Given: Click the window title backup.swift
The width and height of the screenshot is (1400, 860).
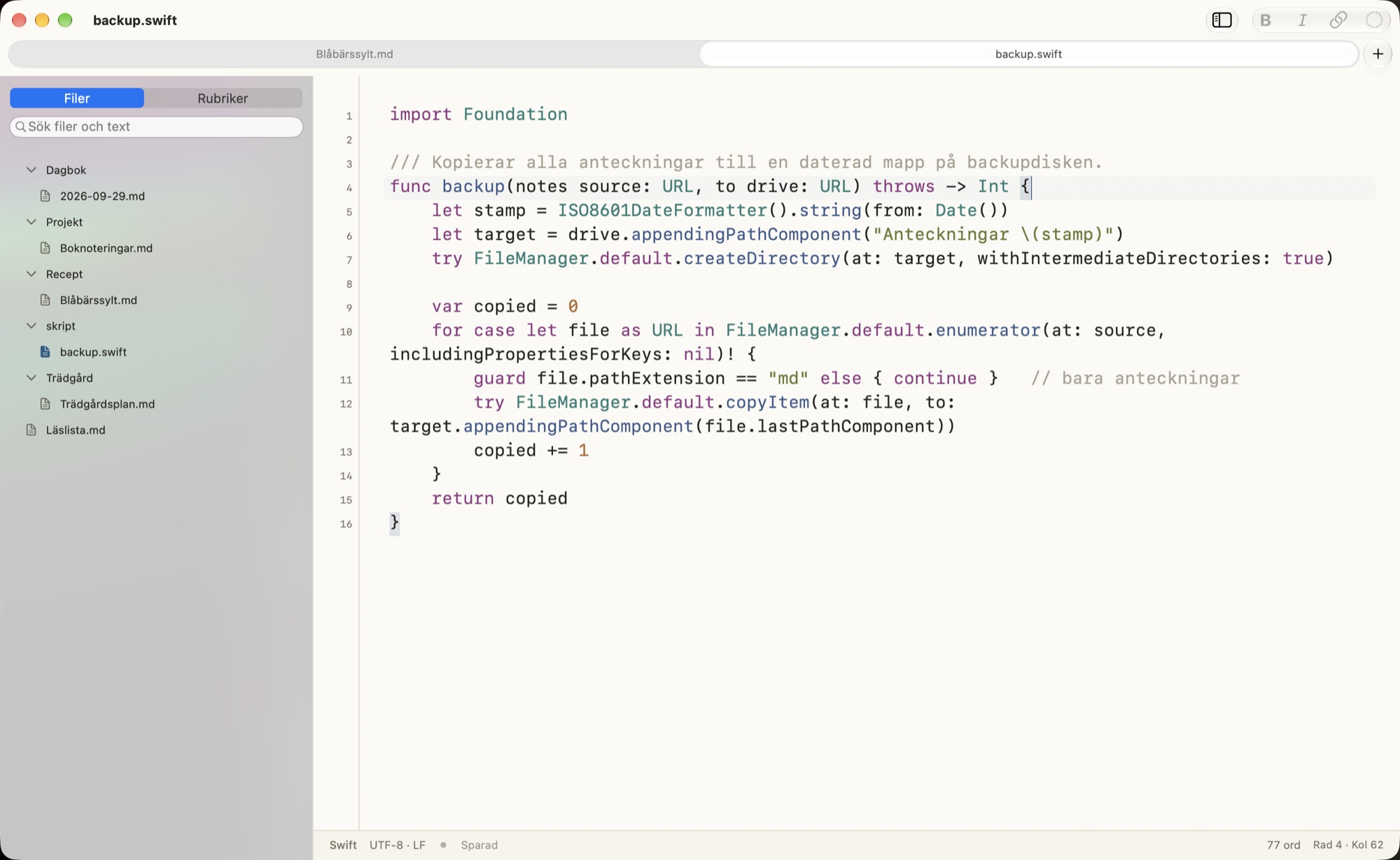Looking at the screenshot, I should pyautogui.click(x=135, y=20).
